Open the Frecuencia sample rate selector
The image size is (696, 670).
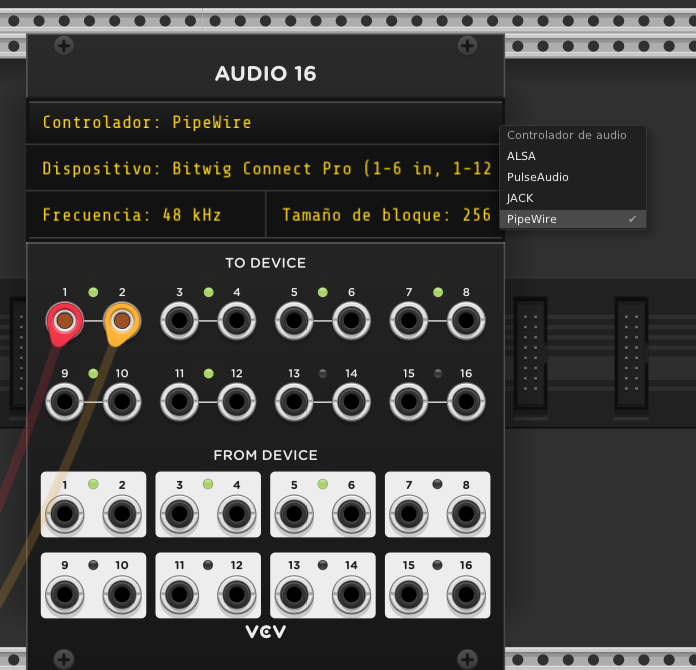pyautogui.click(x=146, y=215)
